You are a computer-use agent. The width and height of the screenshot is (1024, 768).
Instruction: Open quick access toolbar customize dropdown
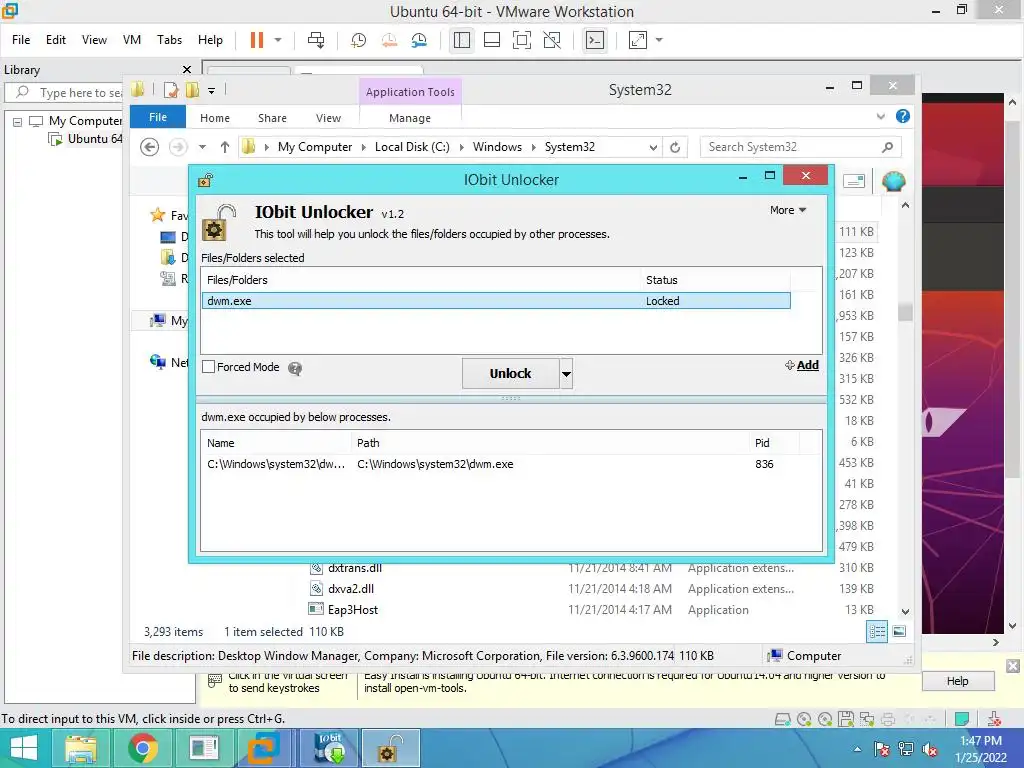click(212, 91)
